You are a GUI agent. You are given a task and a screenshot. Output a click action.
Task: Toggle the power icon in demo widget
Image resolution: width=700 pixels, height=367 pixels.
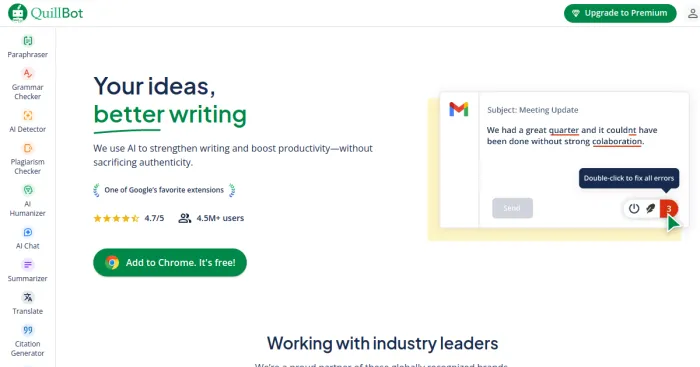tap(634, 209)
